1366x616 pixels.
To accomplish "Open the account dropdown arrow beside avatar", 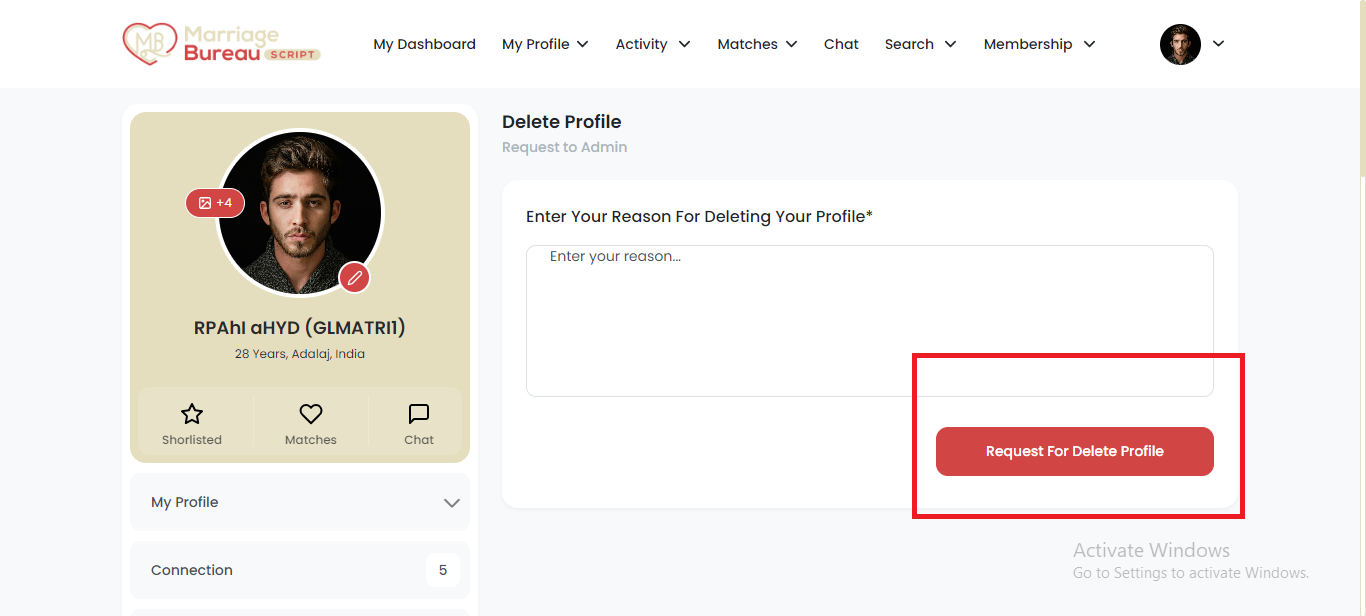I will pos(1218,44).
